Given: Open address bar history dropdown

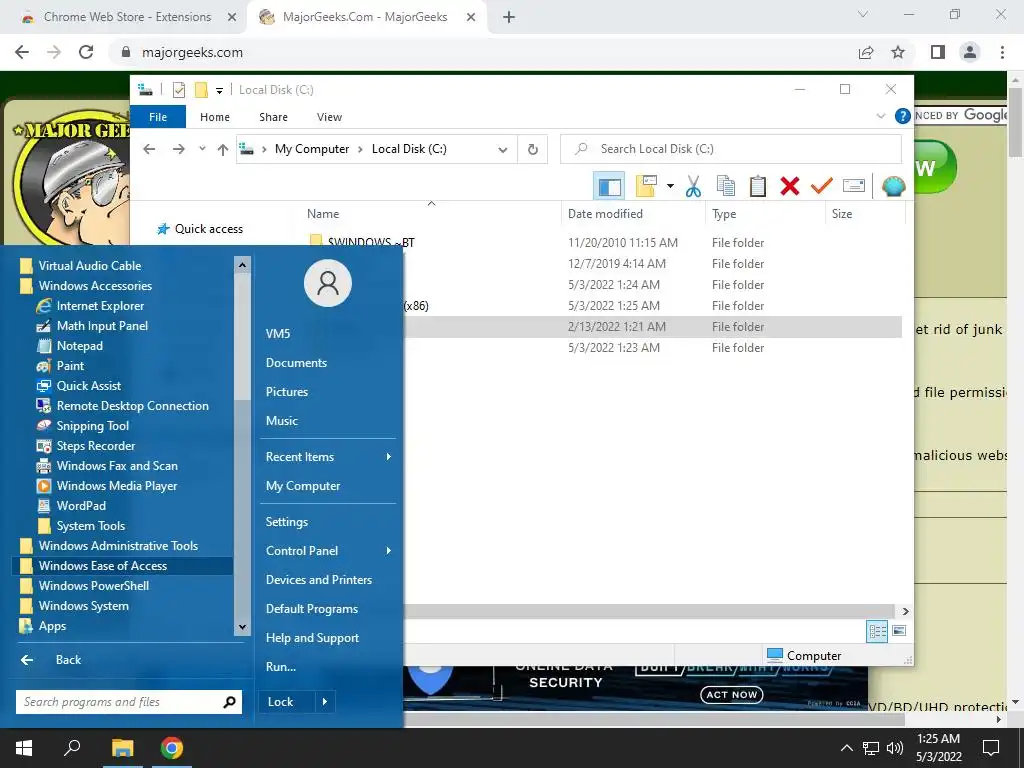Looking at the screenshot, I should point(502,150).
